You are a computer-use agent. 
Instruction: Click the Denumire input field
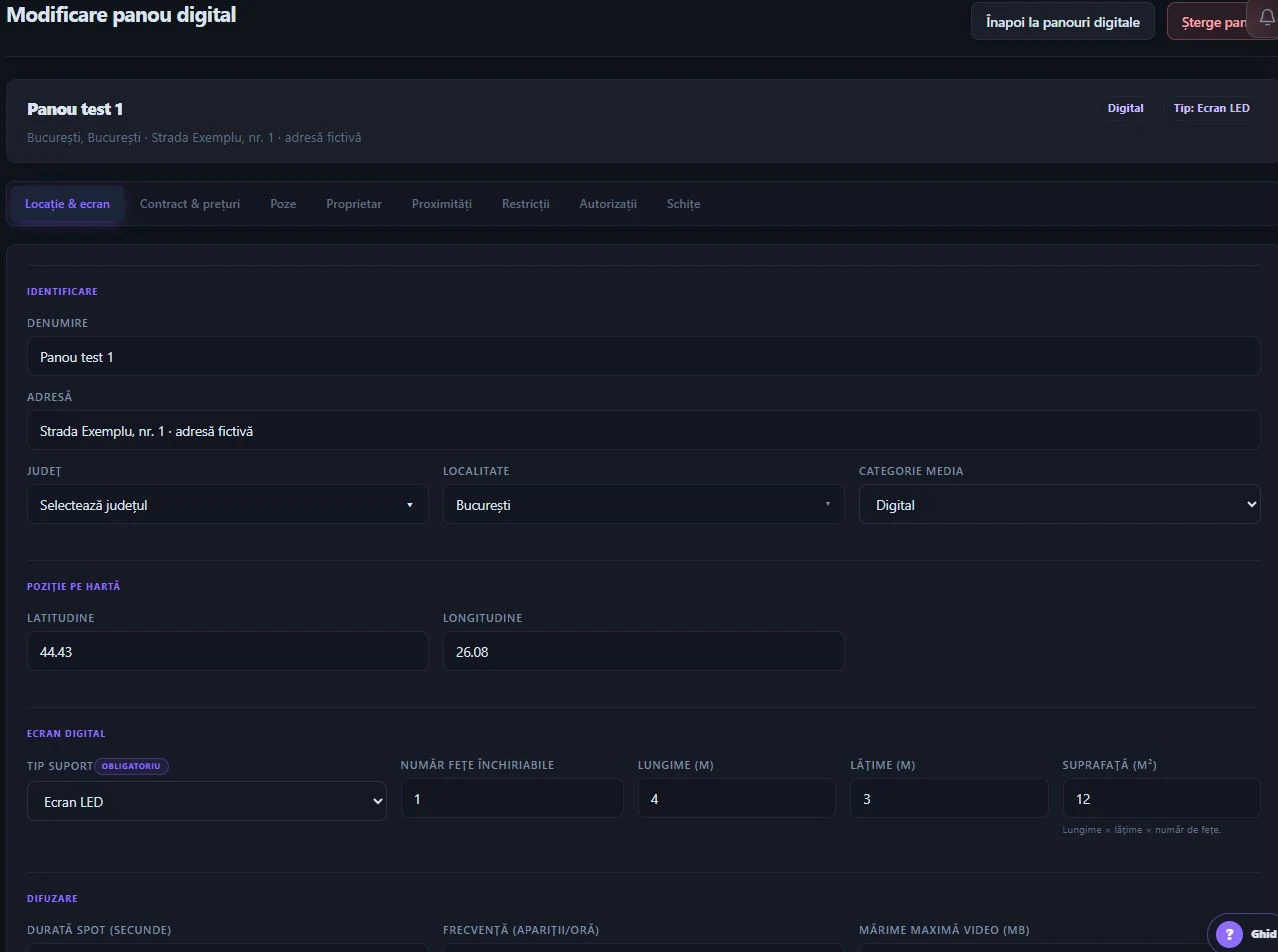coord(643,356)
